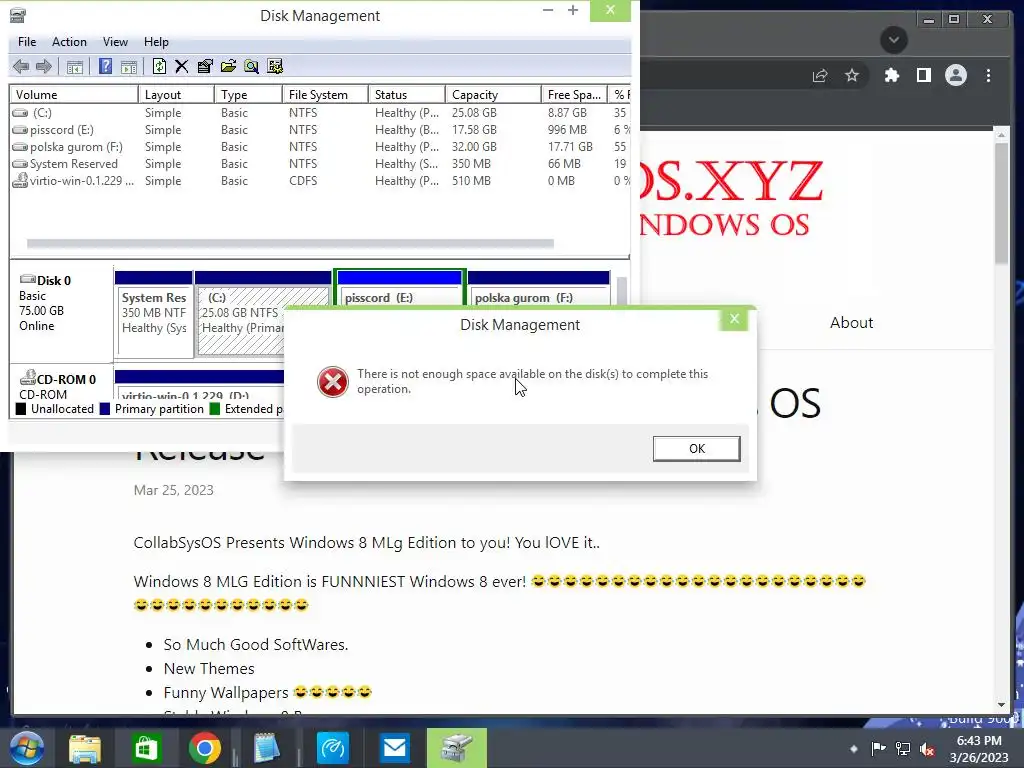Open the speedometer app in the taskbar
This screenshot has width=1024, height=768.
332,748
